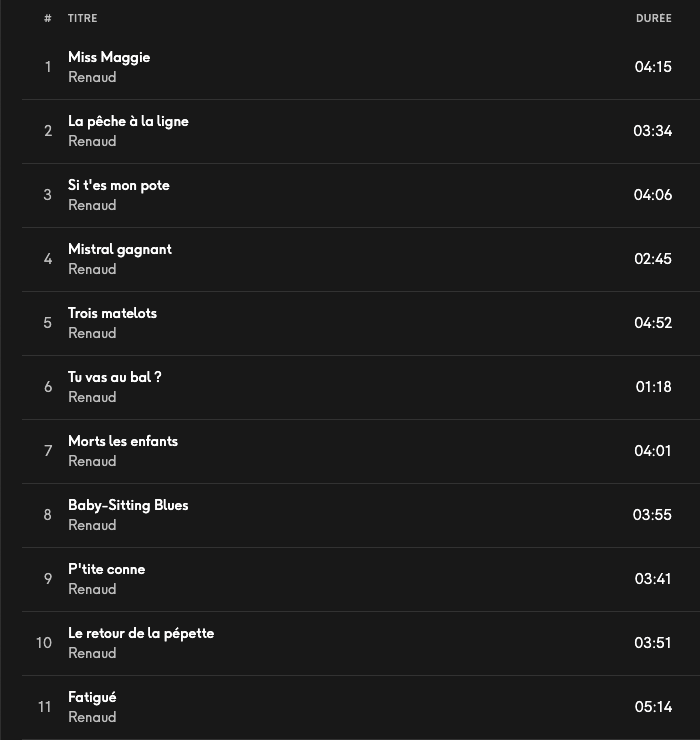
Task: Click duration 04:52 of Trois matelots
Action: (653, 323)
